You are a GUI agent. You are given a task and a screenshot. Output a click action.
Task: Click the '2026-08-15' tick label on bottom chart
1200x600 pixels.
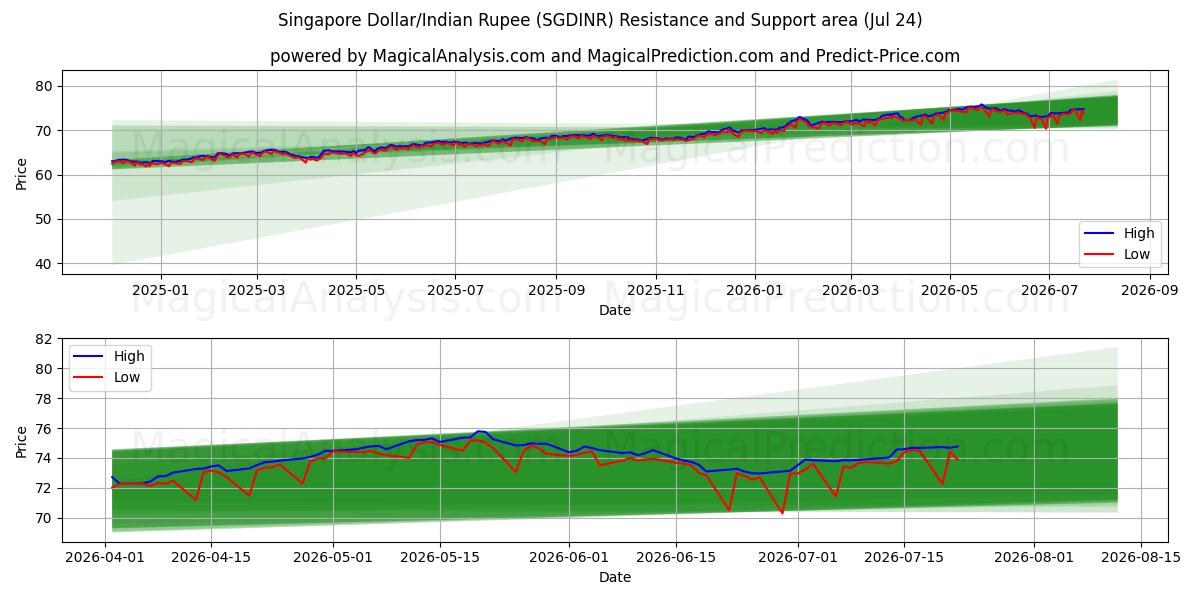(1140, 557)
